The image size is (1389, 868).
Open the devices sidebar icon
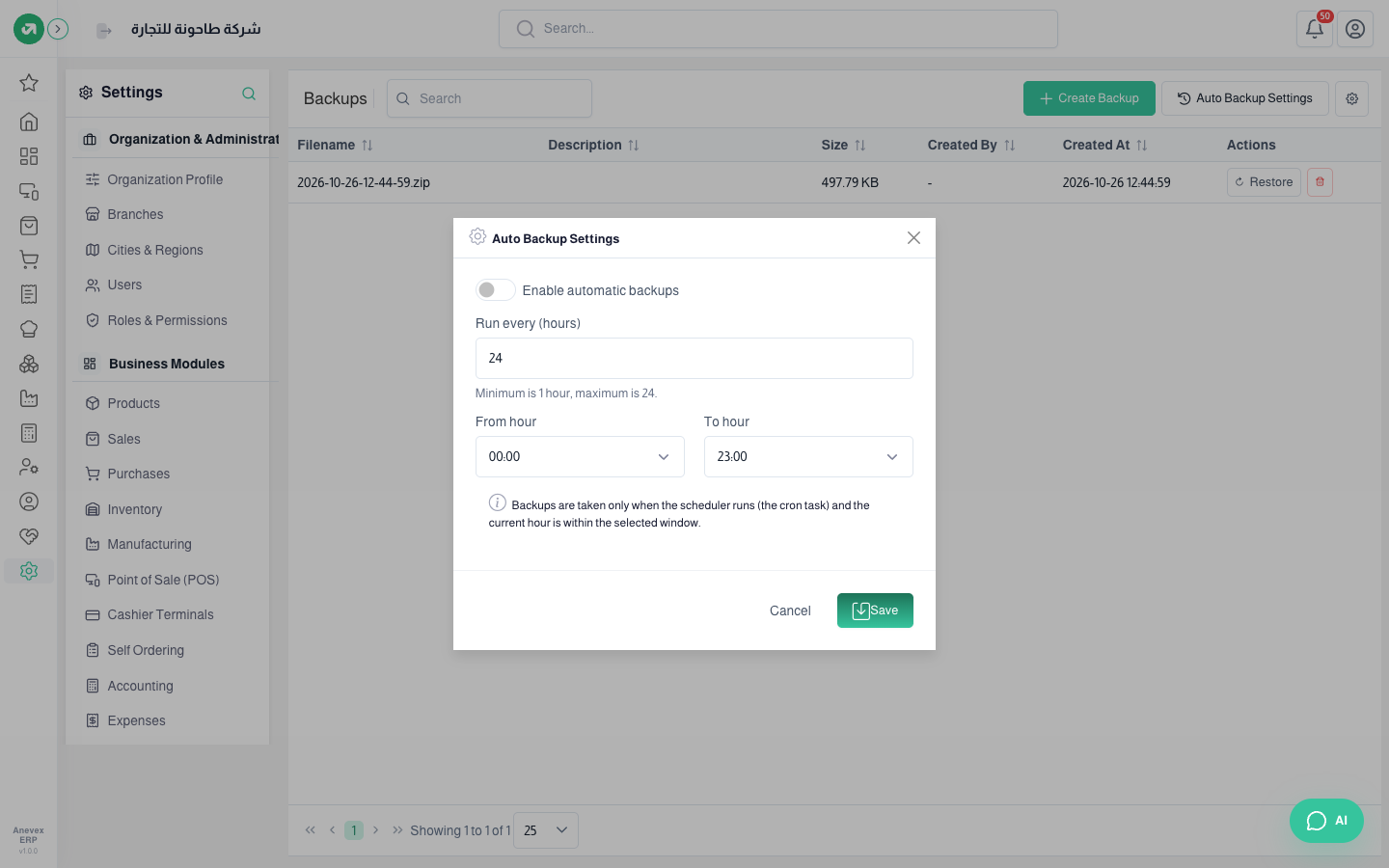[29, 191]
